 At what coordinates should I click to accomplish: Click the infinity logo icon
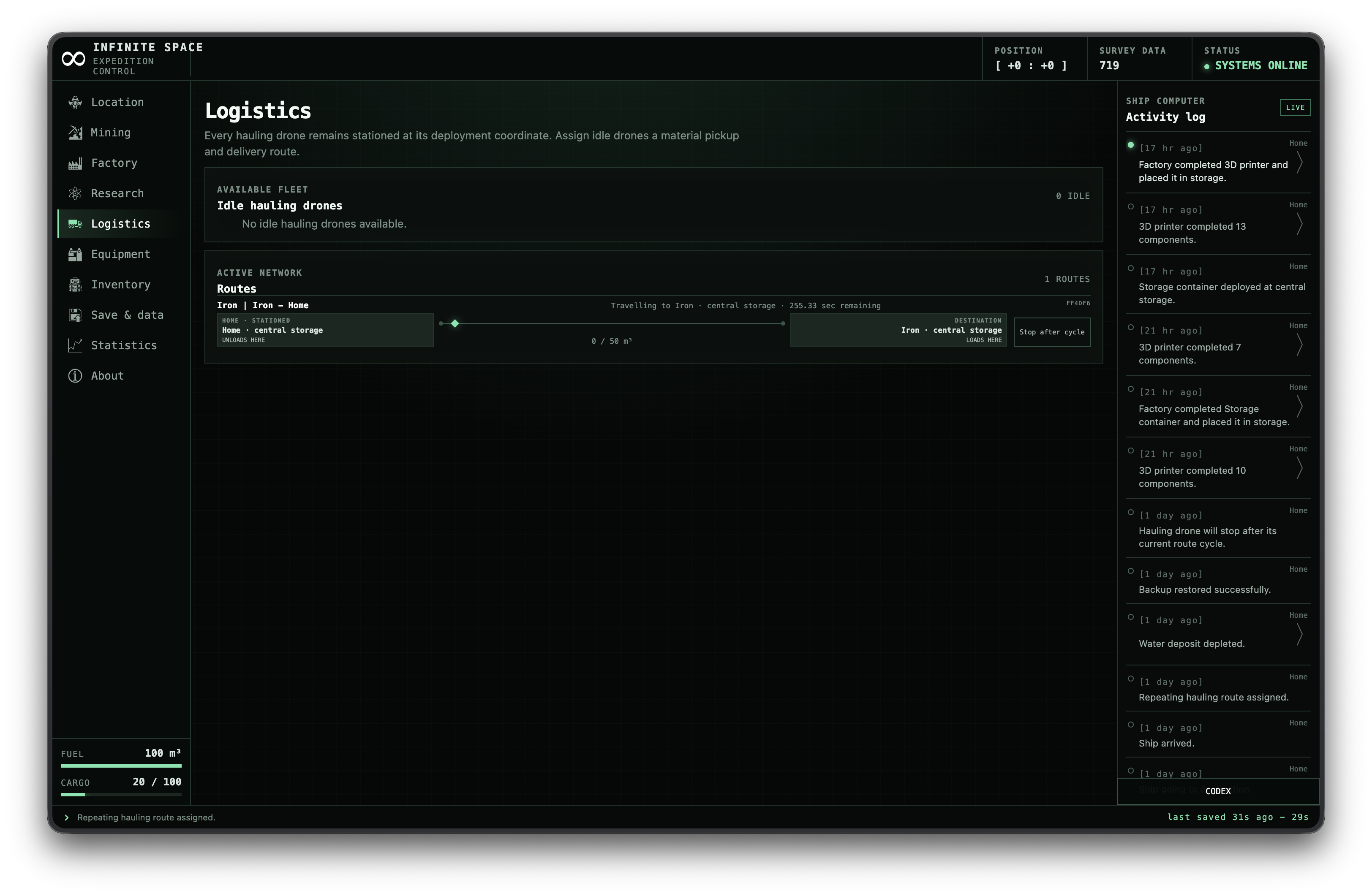coord(73,59)
